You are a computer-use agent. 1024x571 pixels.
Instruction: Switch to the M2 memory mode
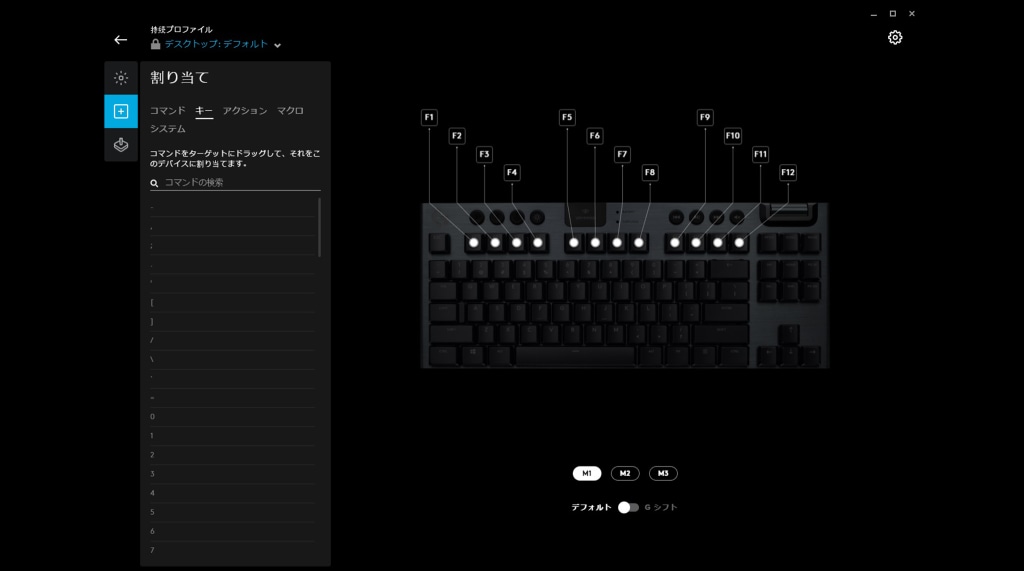click(625, 473)
